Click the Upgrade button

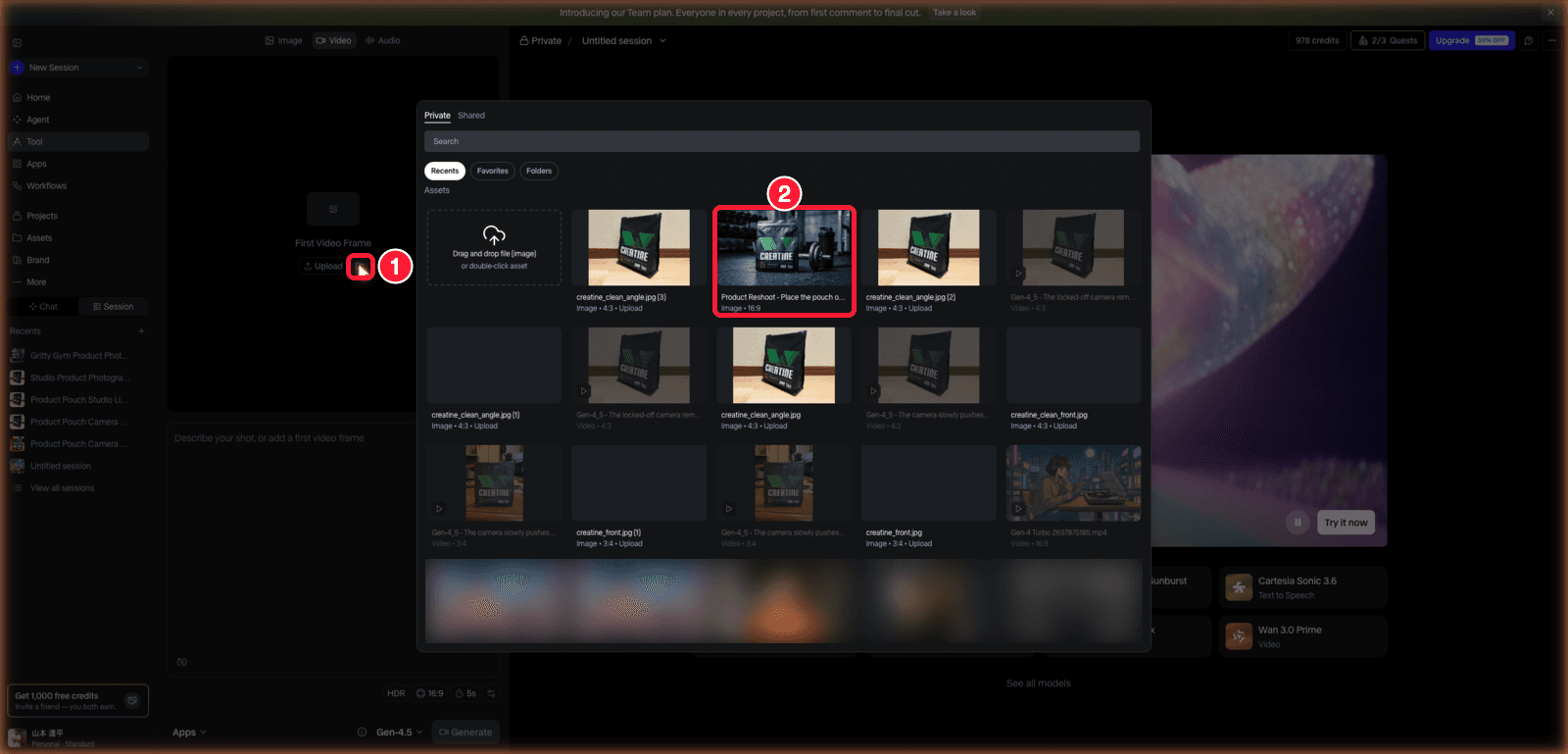point(1472,40)
